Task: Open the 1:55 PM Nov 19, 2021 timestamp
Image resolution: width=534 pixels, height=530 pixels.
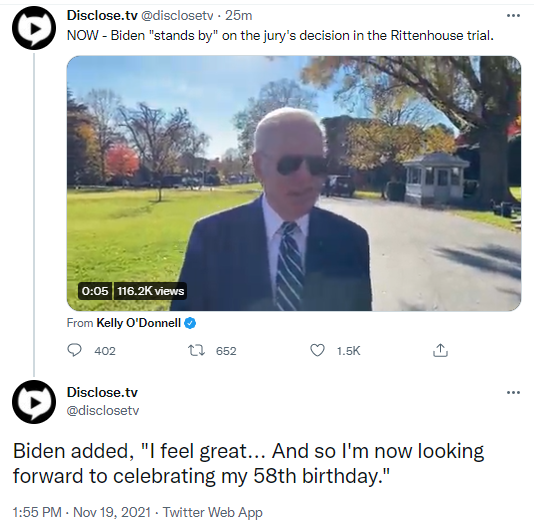Action: click(82, 512)
